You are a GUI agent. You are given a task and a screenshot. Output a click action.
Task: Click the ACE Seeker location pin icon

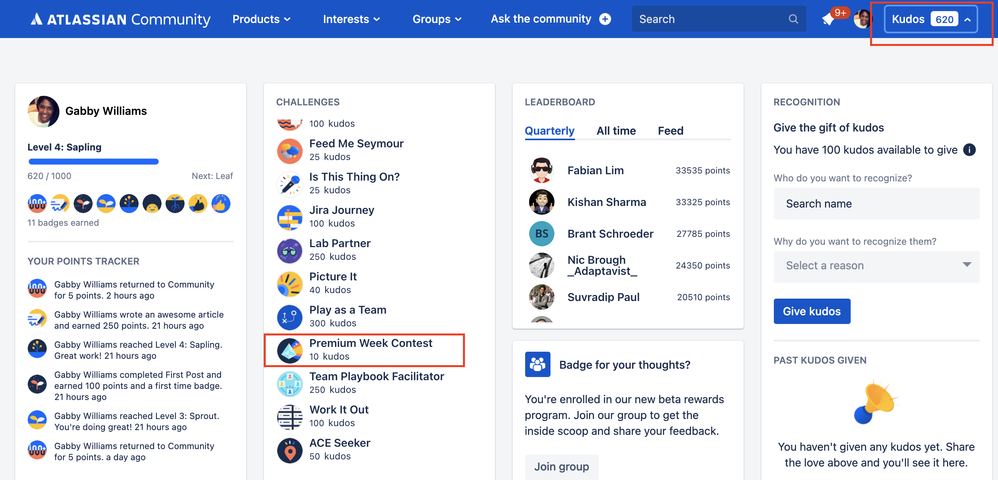coord(290,450)
